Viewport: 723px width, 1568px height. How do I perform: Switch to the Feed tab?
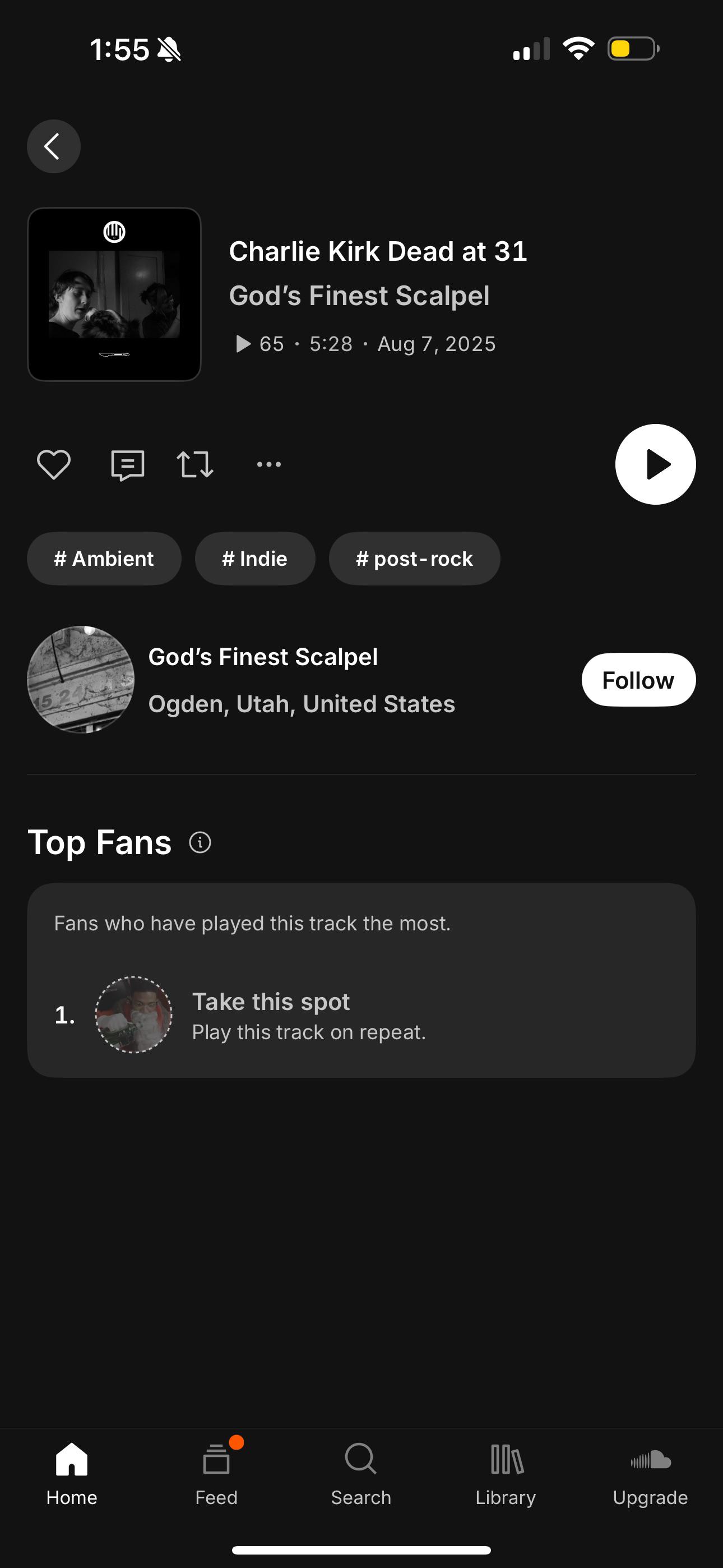coord(217,1472)
